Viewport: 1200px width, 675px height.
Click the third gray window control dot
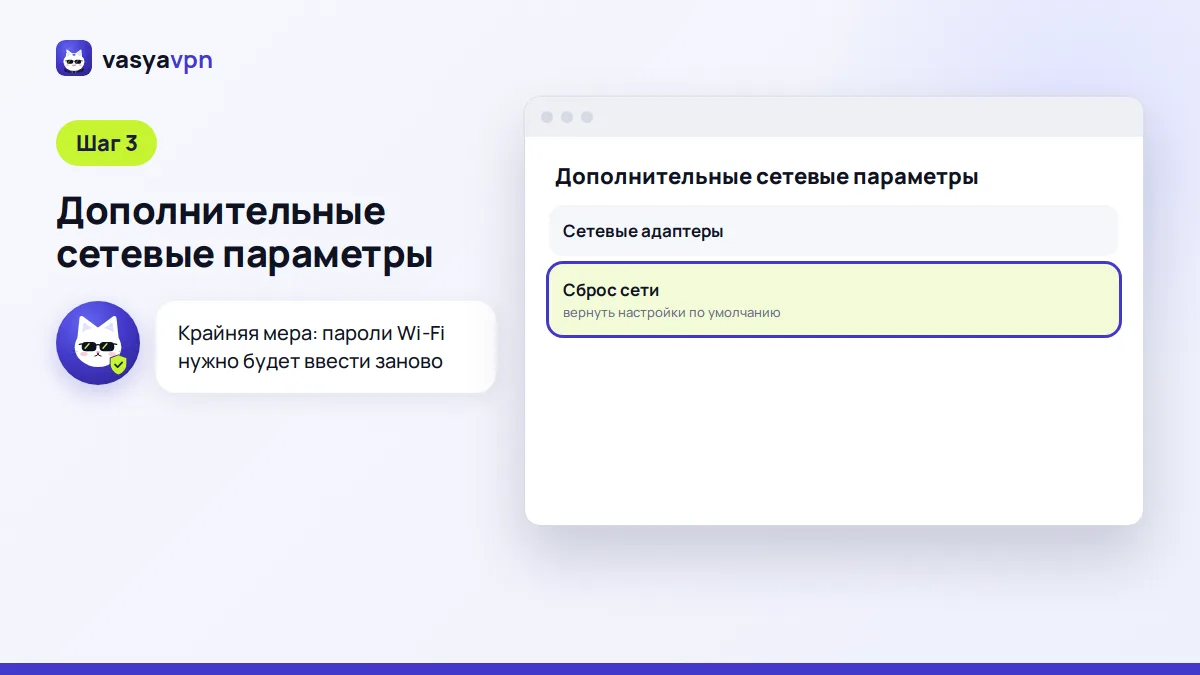pyautogui.click(x=587, y=117)
